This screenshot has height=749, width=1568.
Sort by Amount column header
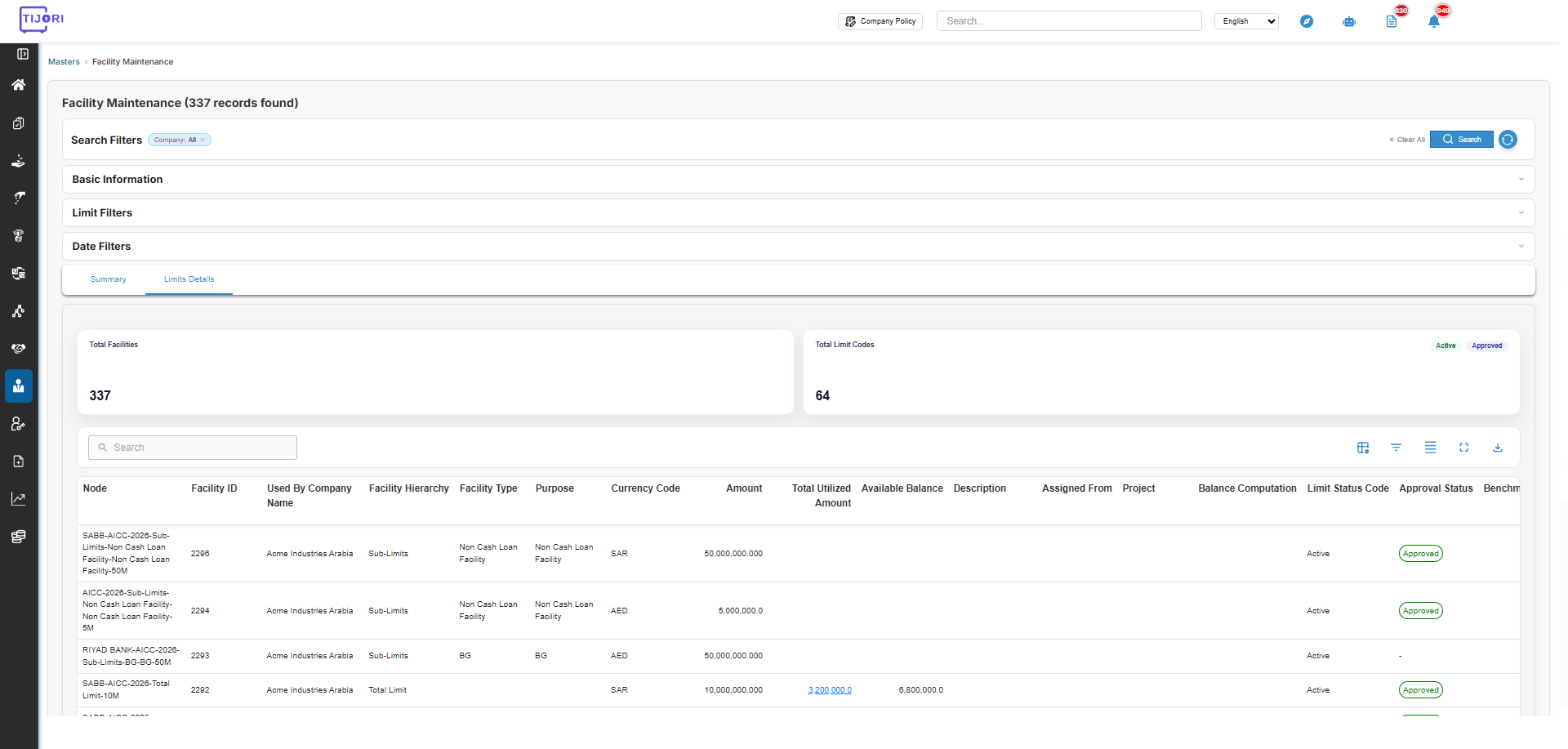click(744, 488)
